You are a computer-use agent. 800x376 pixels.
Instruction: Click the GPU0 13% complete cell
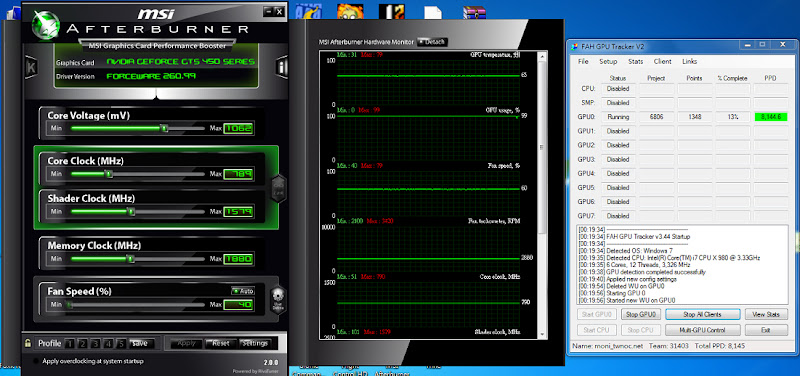733,117
